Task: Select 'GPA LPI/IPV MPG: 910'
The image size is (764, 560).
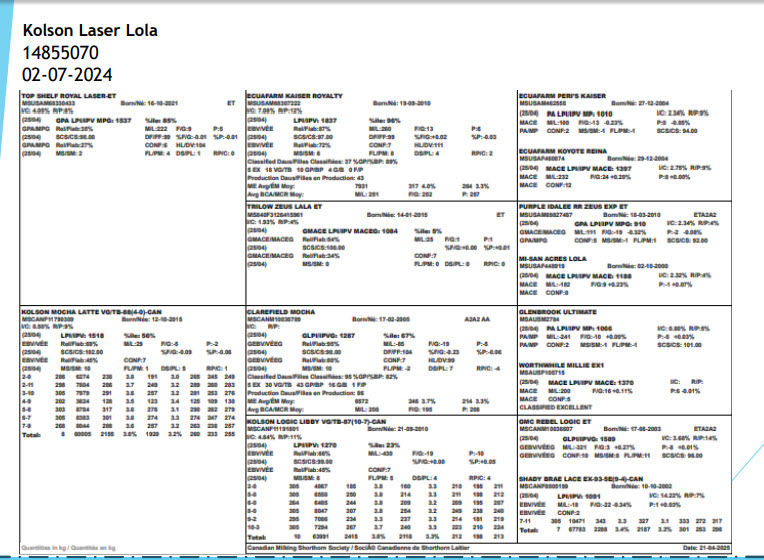Action: 610,224
